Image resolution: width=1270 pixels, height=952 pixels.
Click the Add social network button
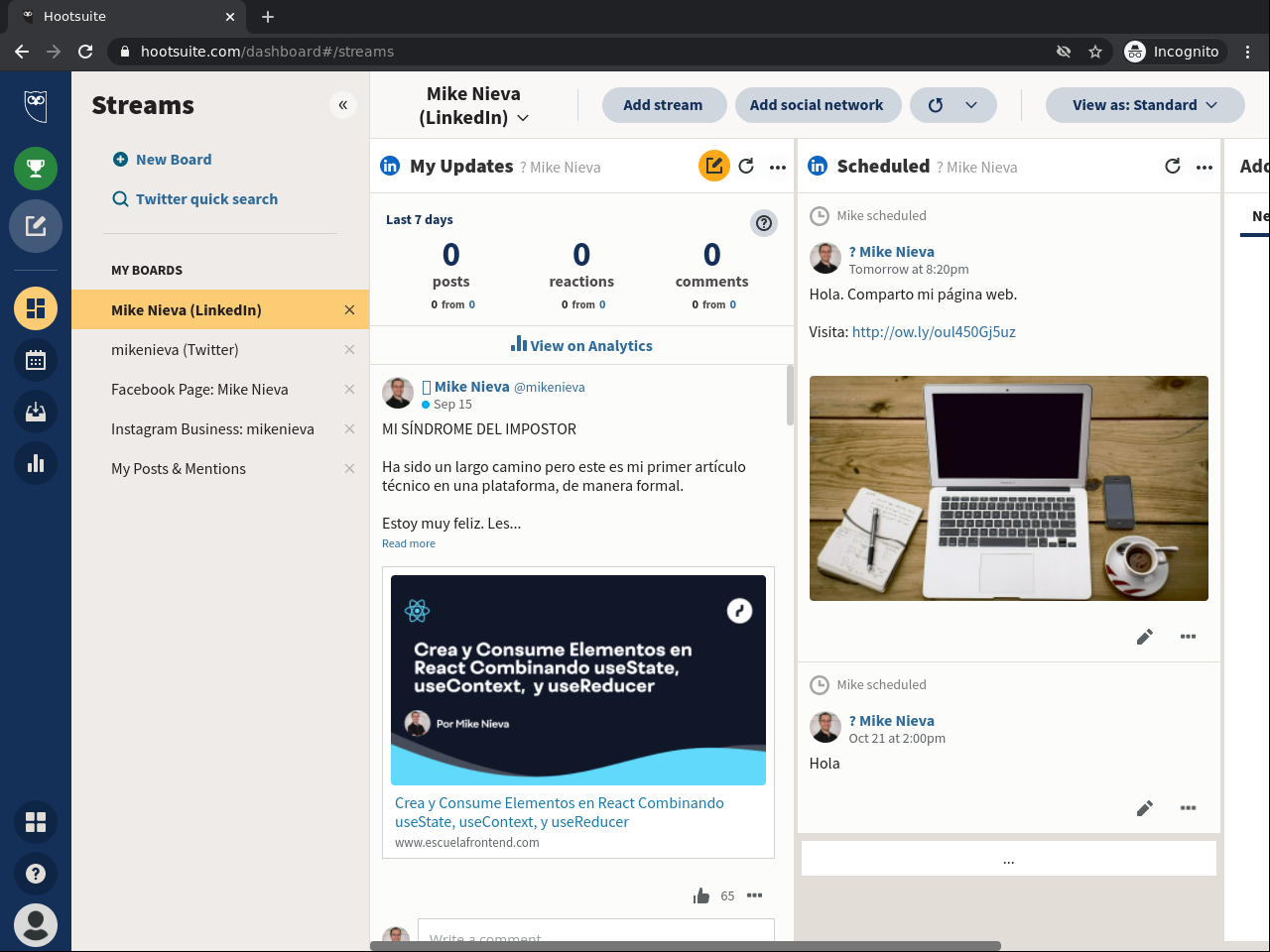pos(818,105)
